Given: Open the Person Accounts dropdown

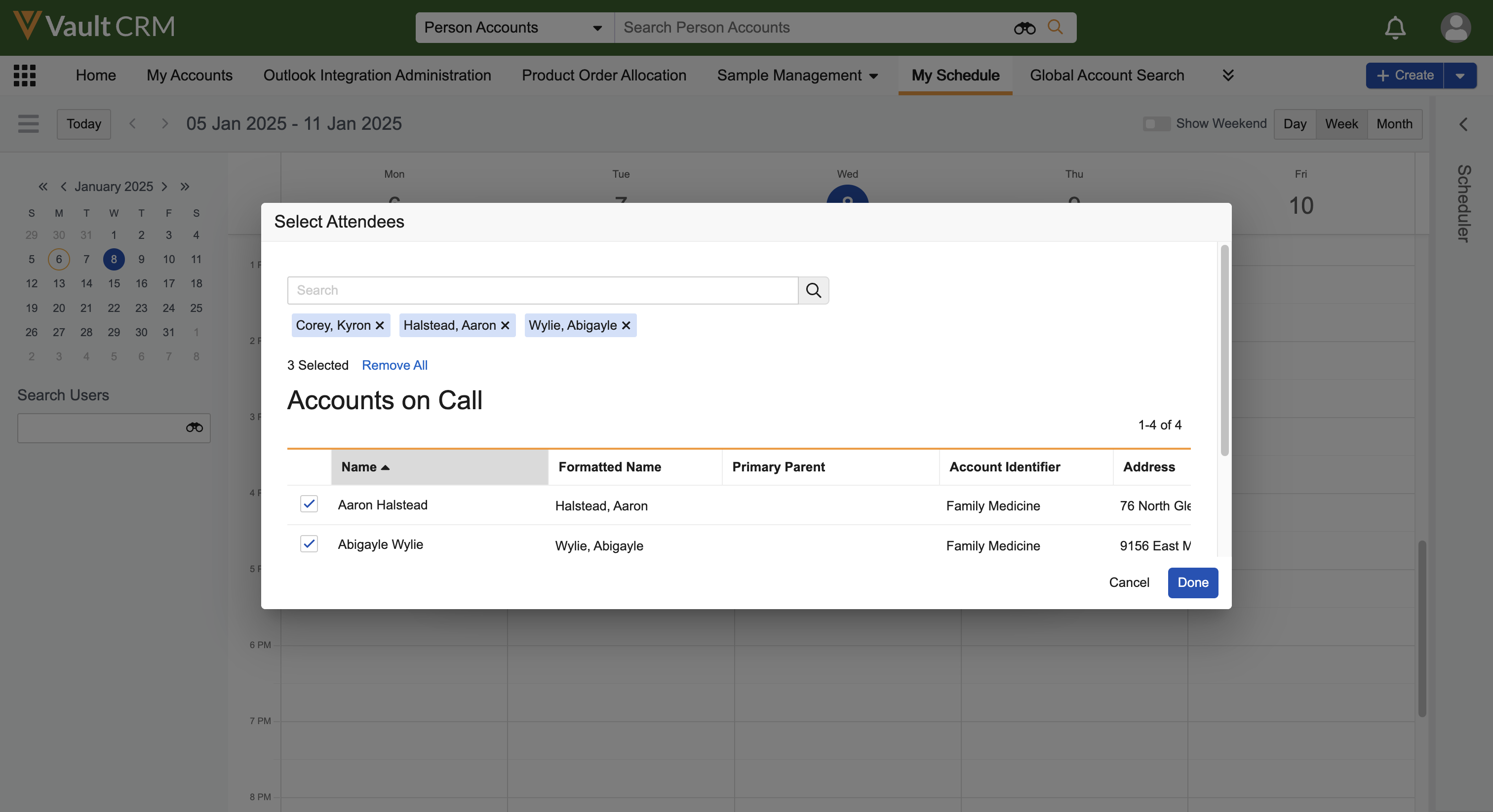Looking at the screenshot, I should (x=513, y=27).
